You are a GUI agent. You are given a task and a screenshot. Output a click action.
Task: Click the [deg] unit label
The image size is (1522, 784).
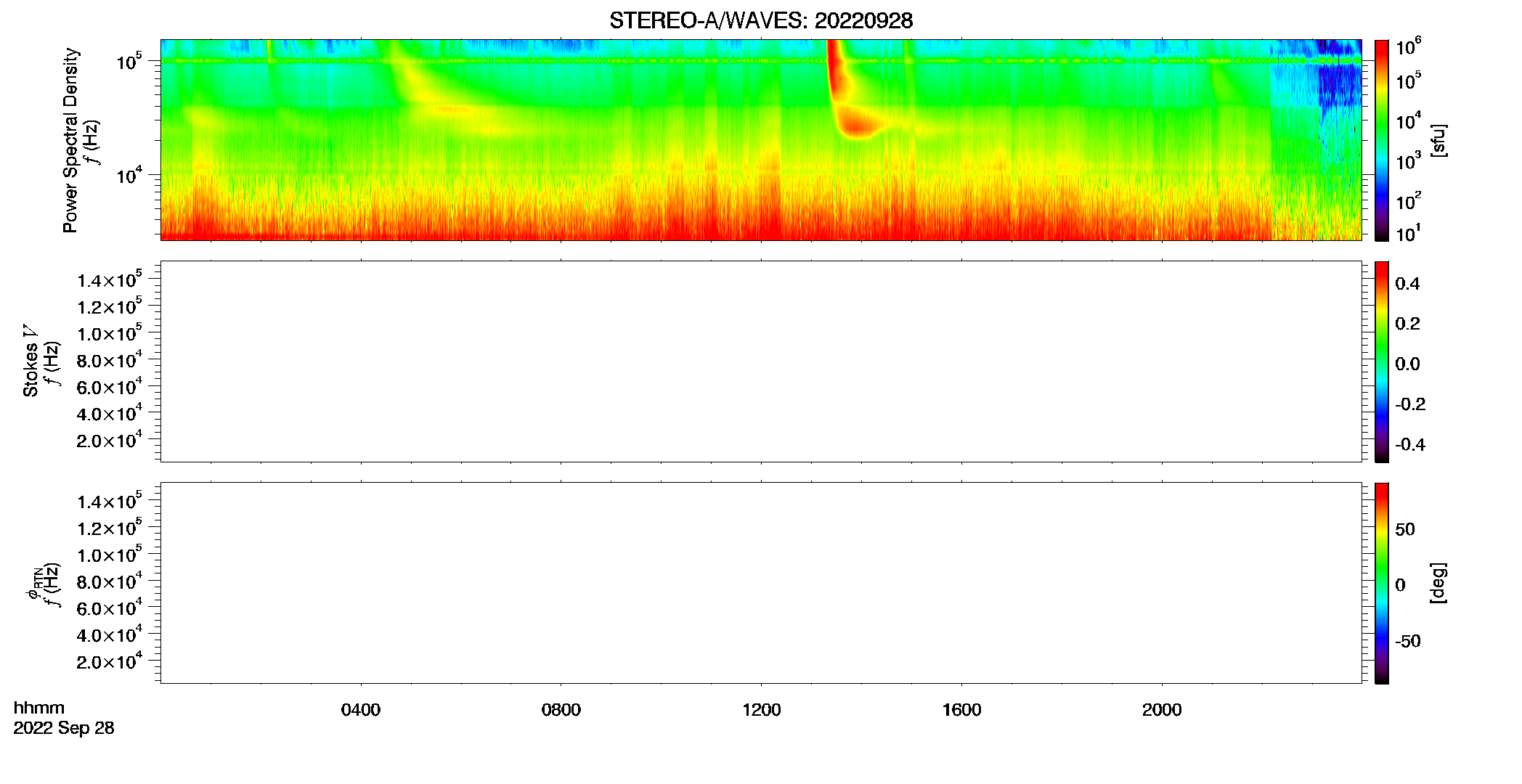coord(1438,582)
